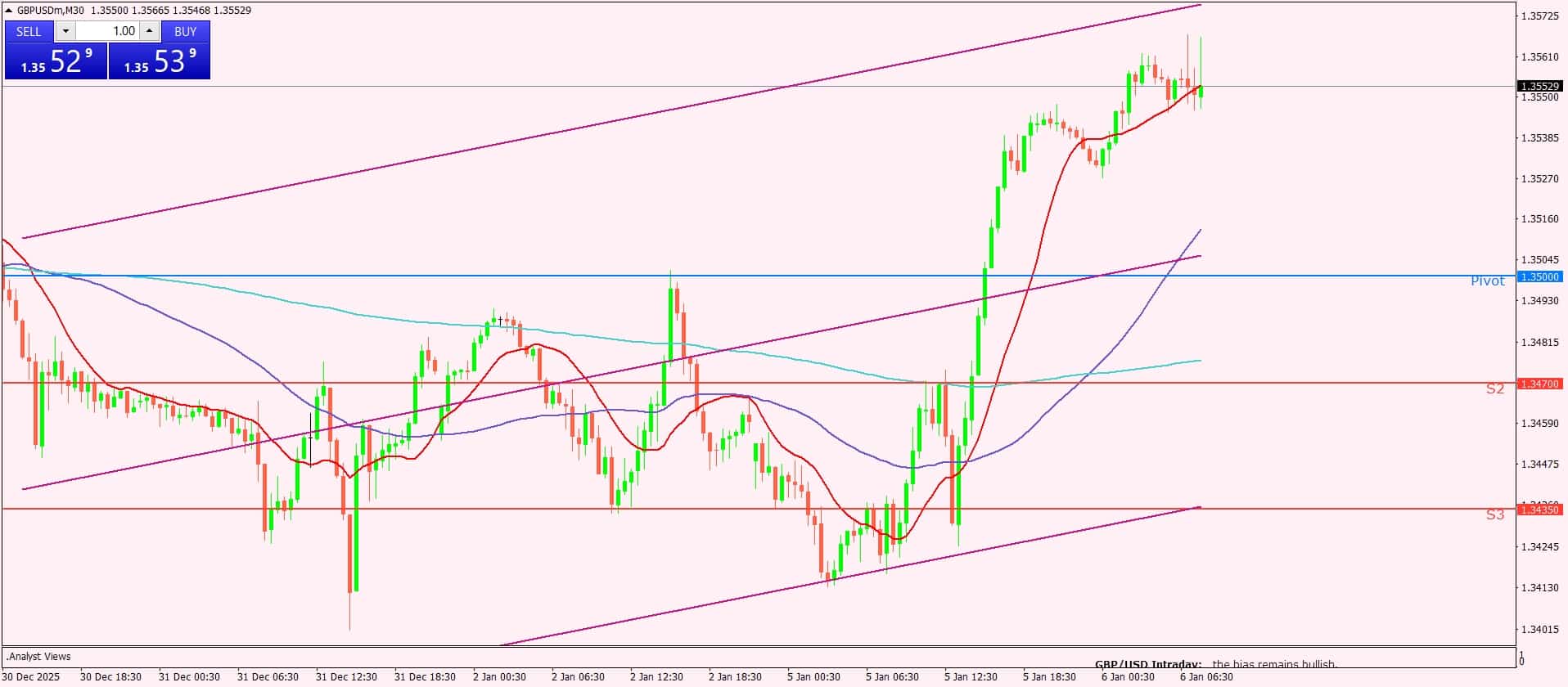This screenshot has width=1568, height=687.
Task: Click the 5 Jan 18:30 time label
Action: pyautogui.click(x=1049, y=676)
